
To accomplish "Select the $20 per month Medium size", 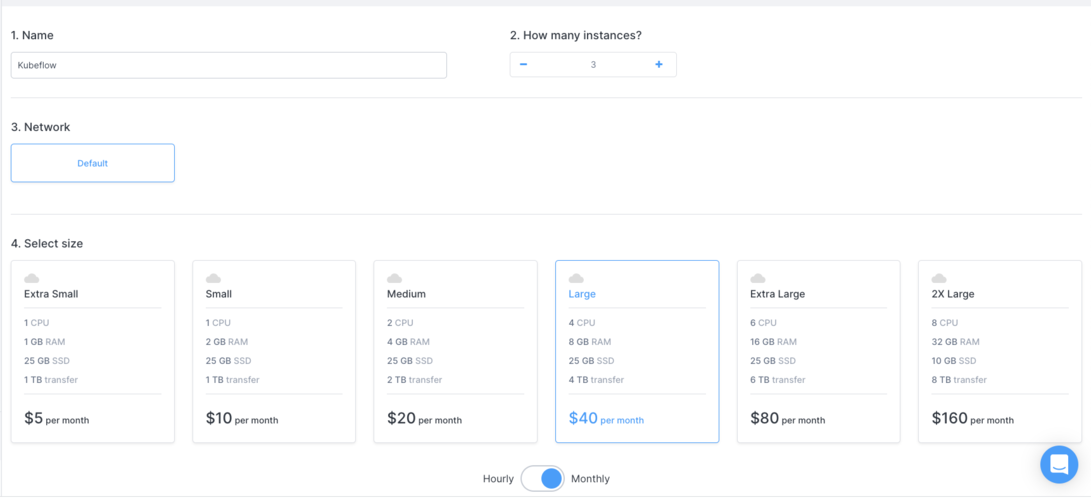I will pyautogui.click(x=456, y=352).
